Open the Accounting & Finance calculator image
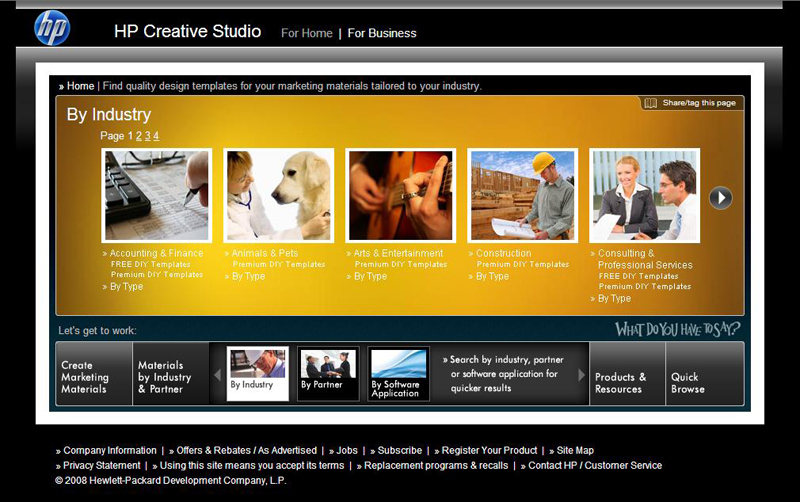The image size is (800, 502). [x=157, y=195]
